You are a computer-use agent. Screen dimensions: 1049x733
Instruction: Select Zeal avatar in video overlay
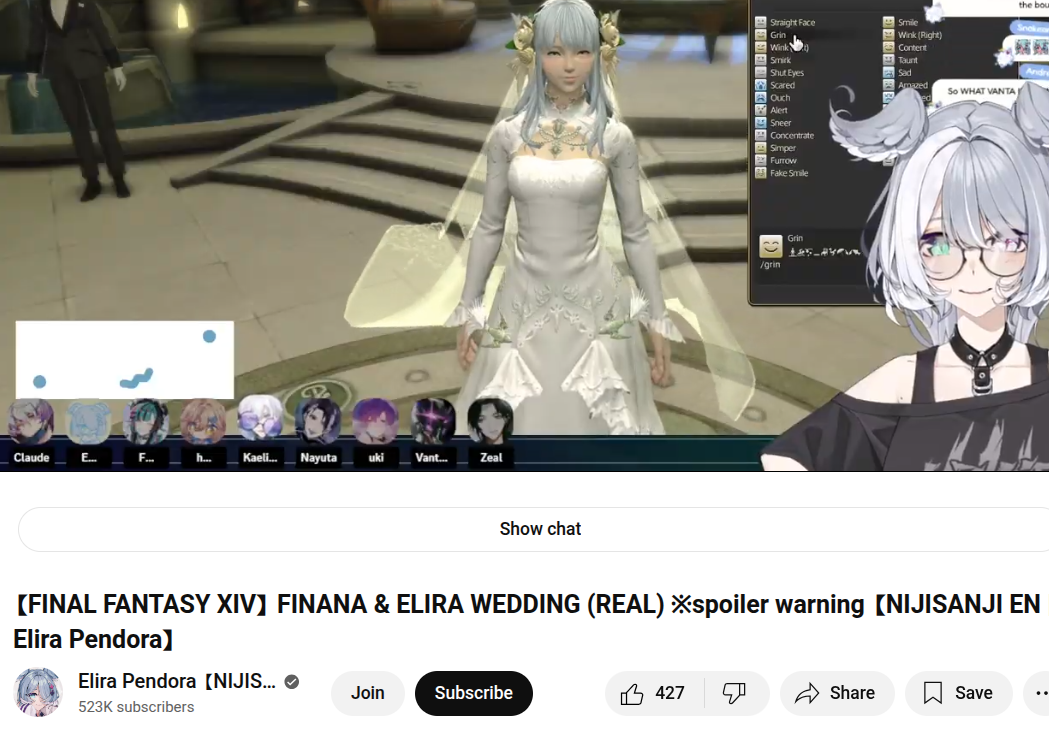tap(490, 422)
